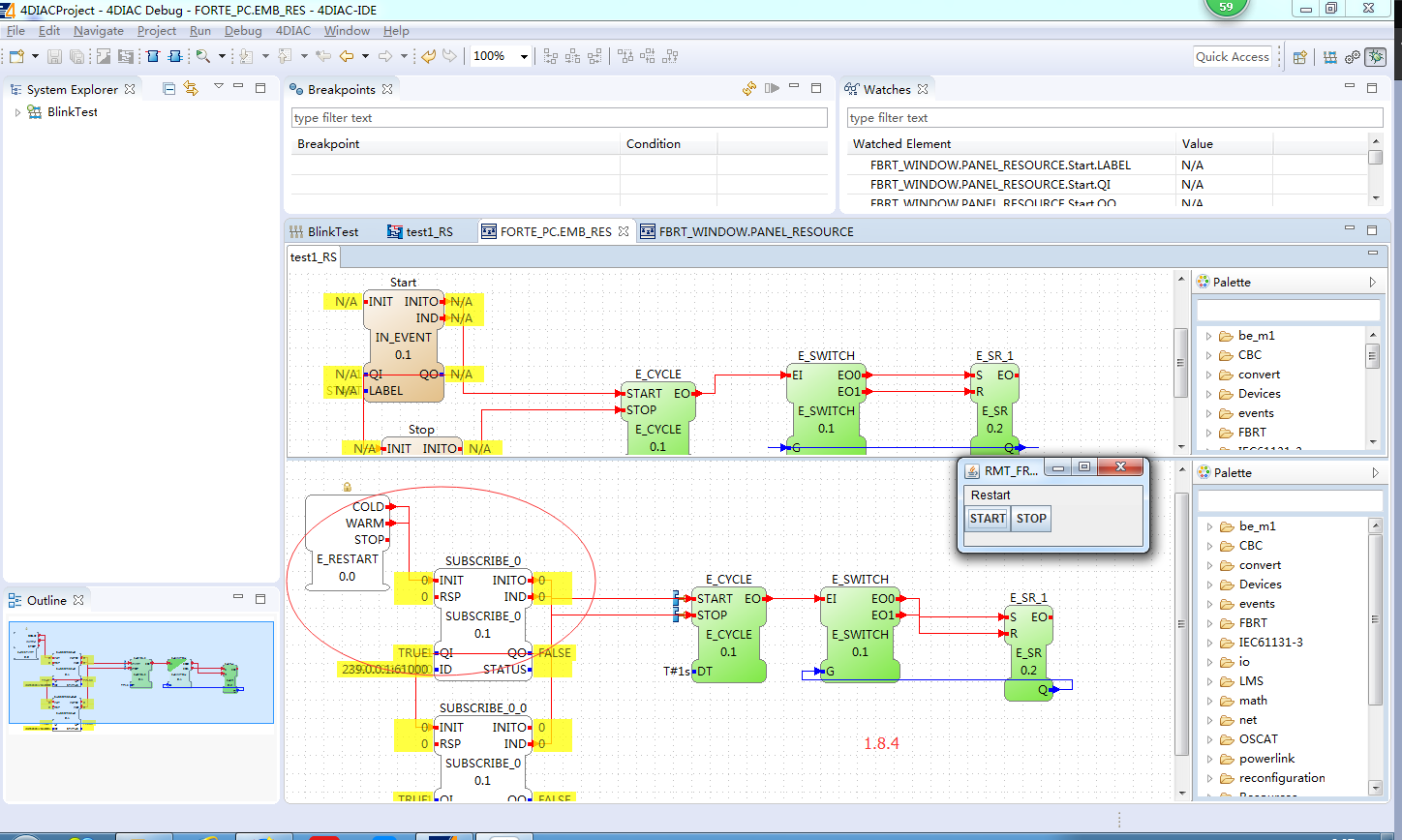Maximize the Watches panel
1402x840 pixels.
coord(1372,88)
